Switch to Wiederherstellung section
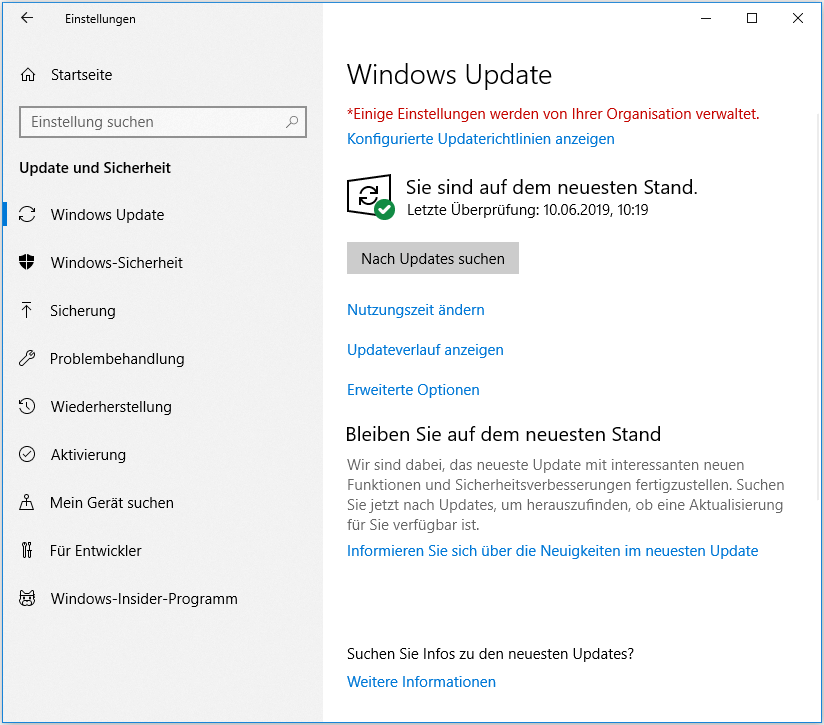This screenshot has width=824, height=725. point(111,407)
